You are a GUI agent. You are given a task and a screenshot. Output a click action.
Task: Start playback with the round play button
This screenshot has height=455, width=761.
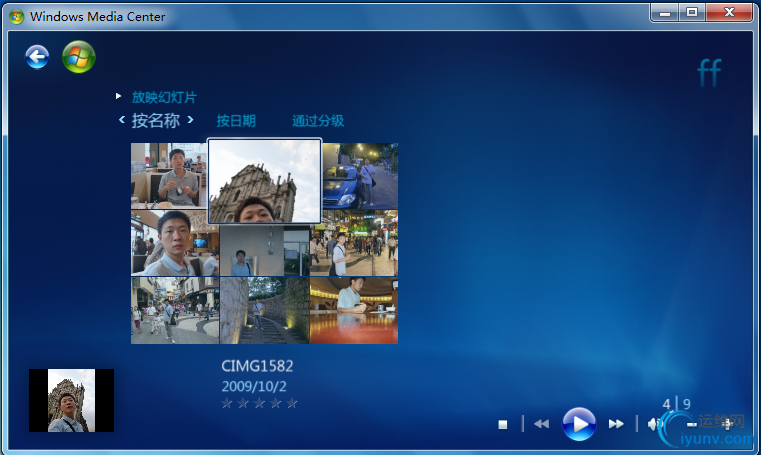click(x=579, y=424)
